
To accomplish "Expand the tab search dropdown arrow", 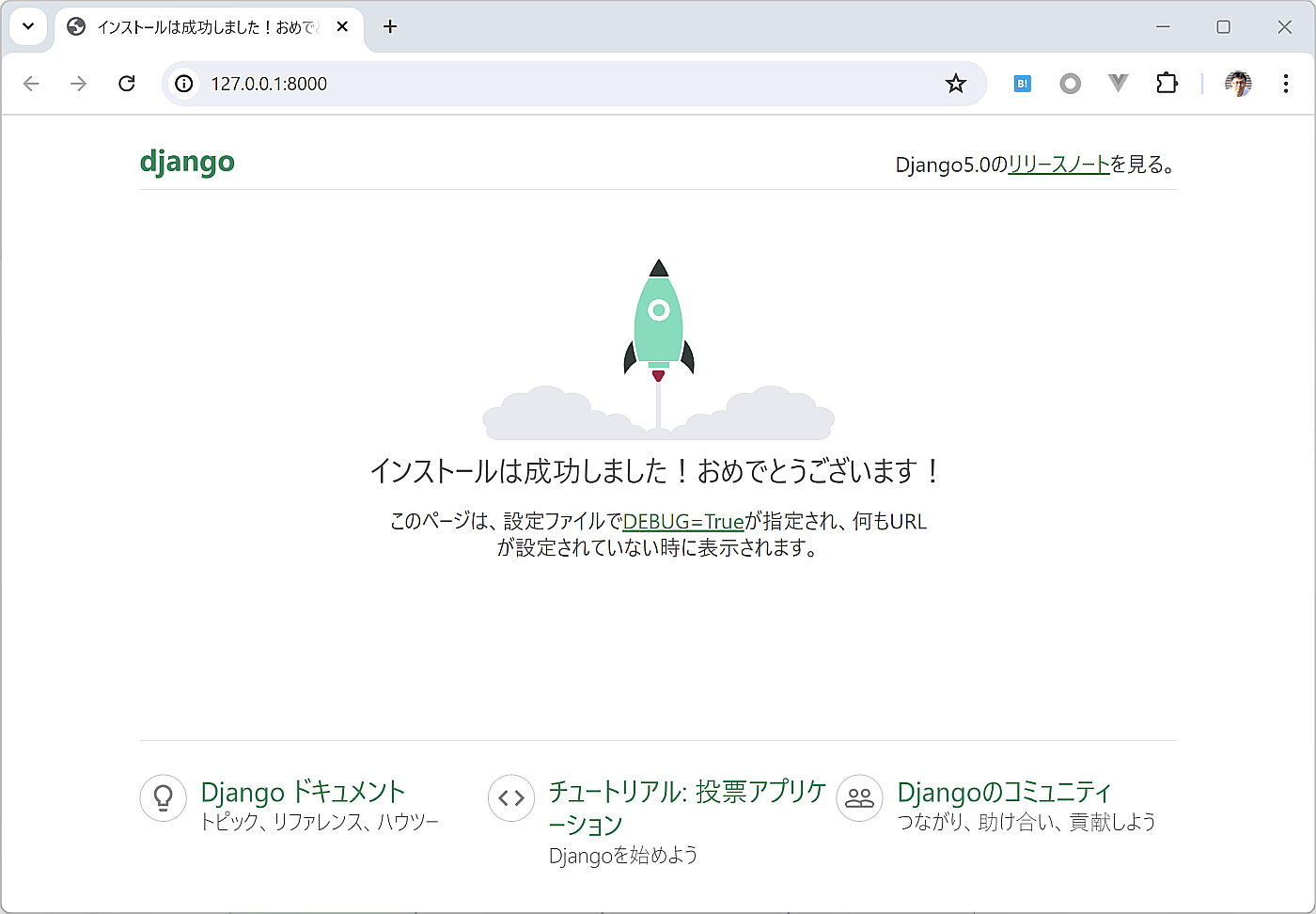I will coord(28,26).
